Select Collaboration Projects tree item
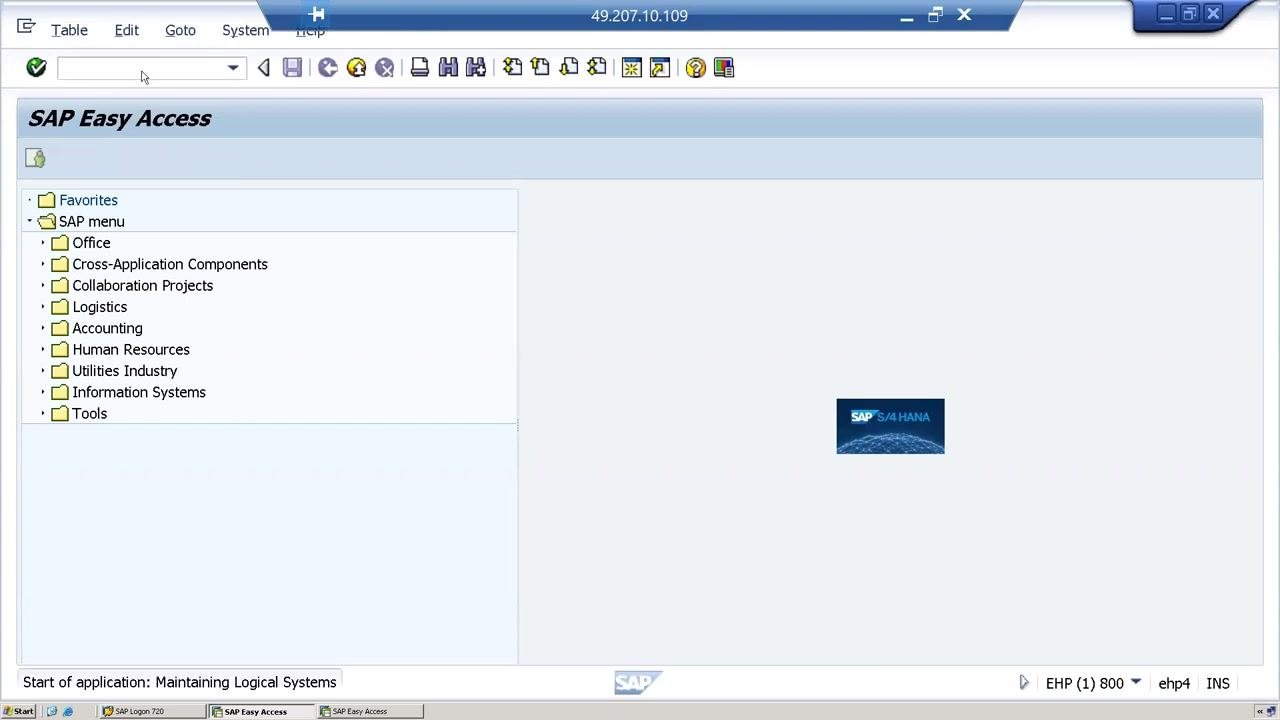Image resolution: width=1280 pixels, height=720 pixels. pyautogui.click(x=142, y=285)
